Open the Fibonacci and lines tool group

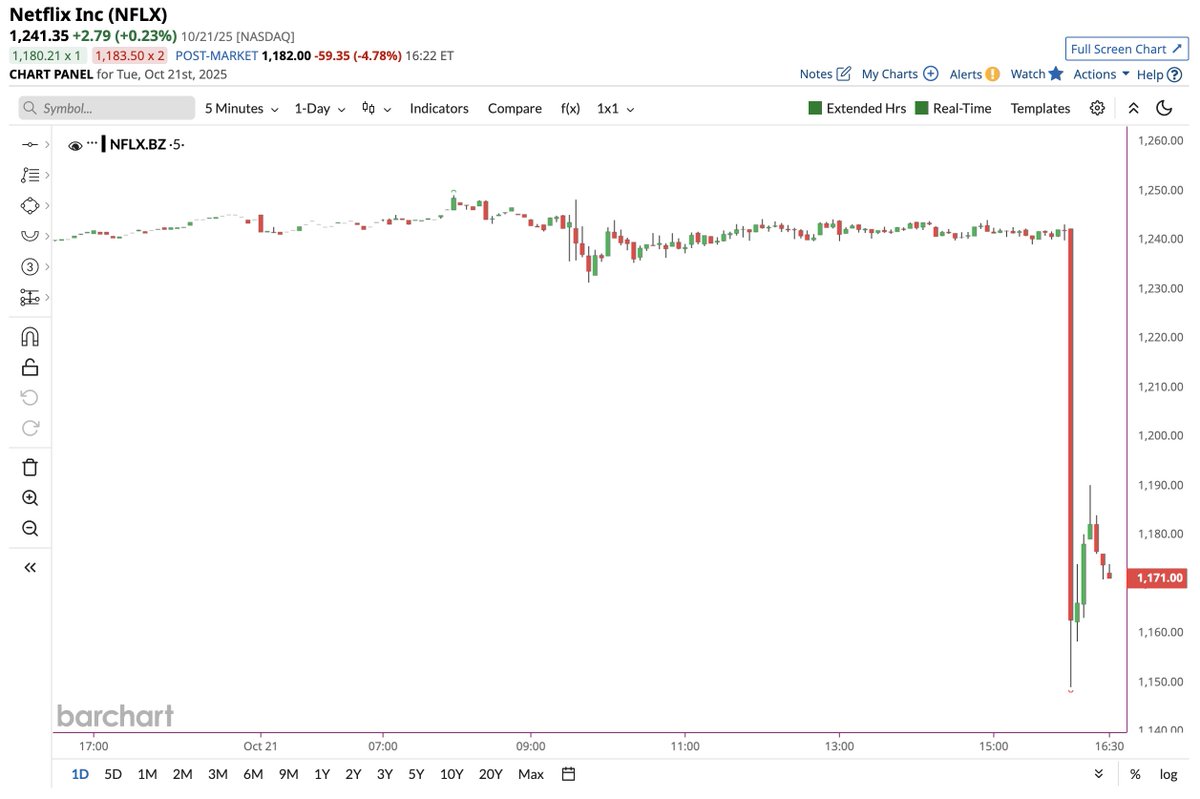[30, 175]
